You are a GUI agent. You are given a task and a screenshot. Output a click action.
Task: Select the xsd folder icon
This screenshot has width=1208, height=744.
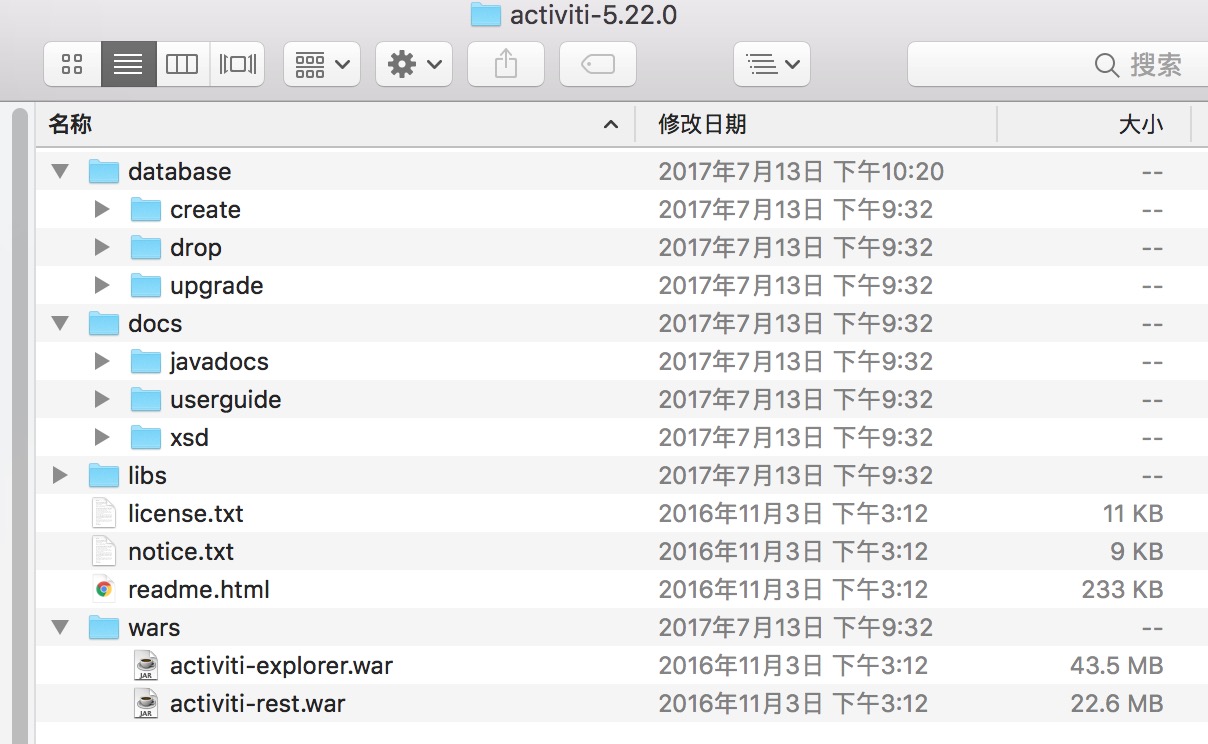(x=146, y=438)
